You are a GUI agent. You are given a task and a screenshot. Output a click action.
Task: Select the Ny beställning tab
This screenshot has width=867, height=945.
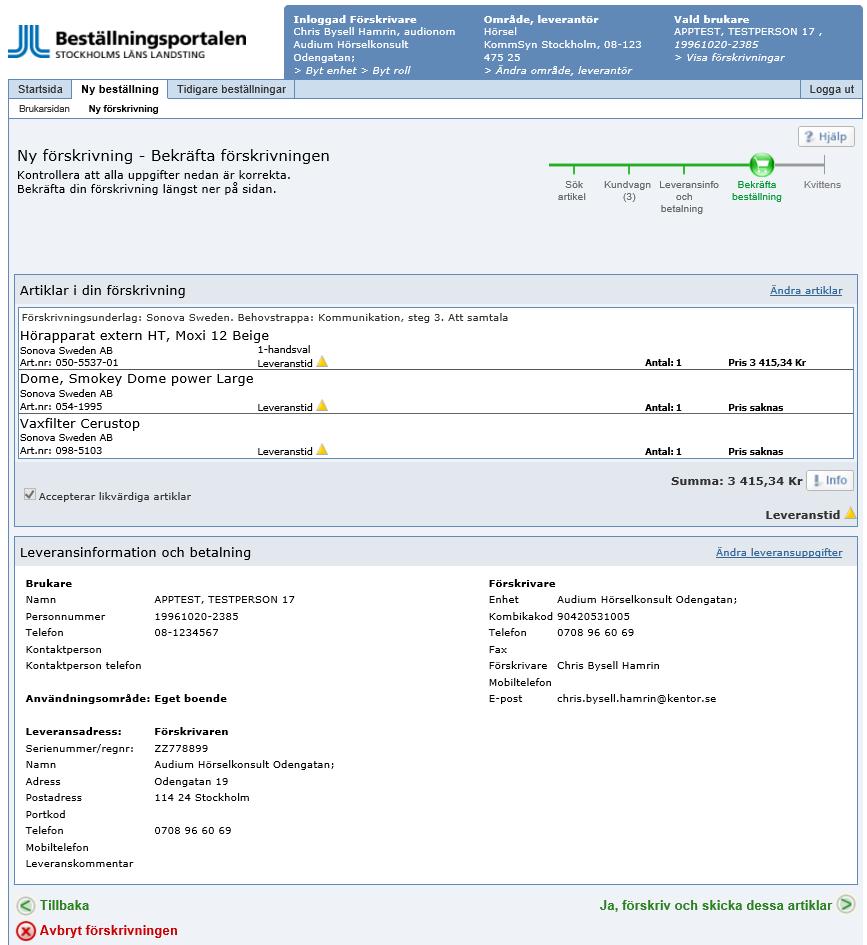[x=120, y=89]
